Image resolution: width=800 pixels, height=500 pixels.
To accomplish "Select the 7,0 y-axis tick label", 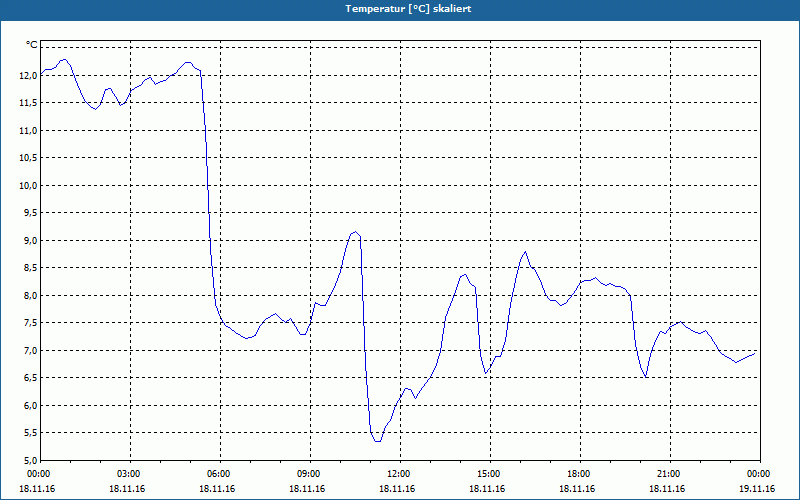I will 30,351.
